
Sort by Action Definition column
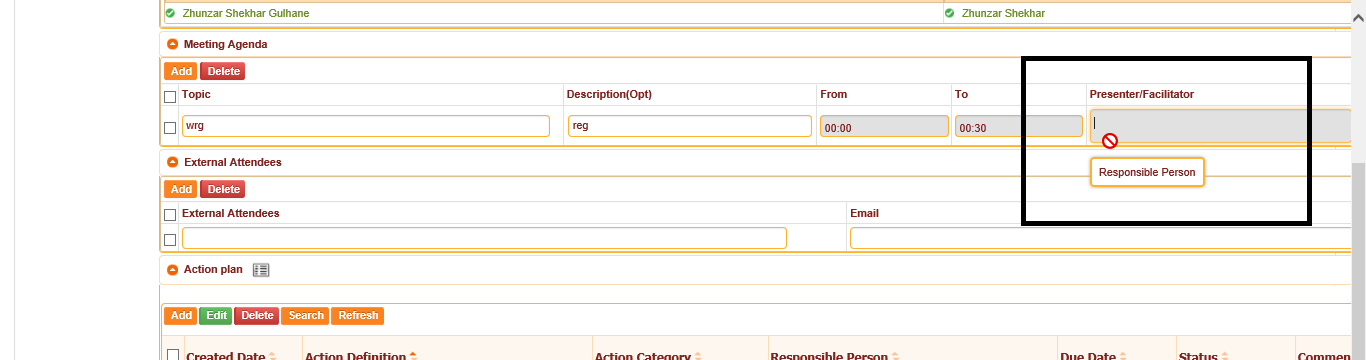coord(413,357)
